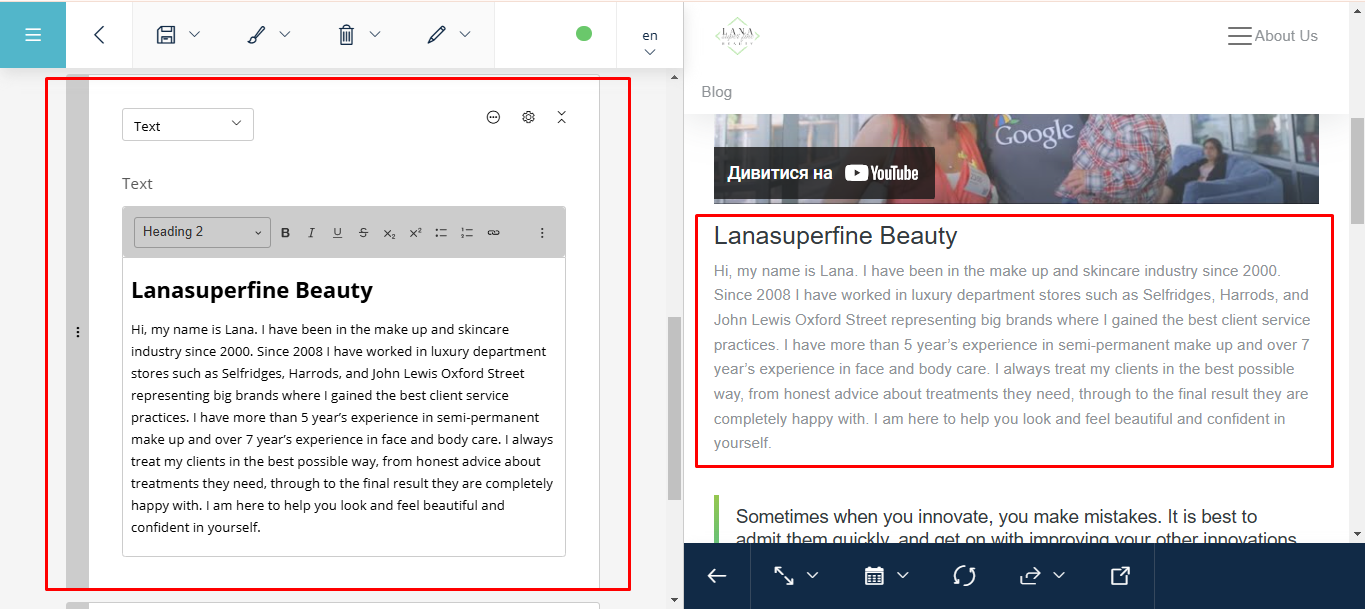Click the Blog breadcrumb in the preview

(716, 91)
